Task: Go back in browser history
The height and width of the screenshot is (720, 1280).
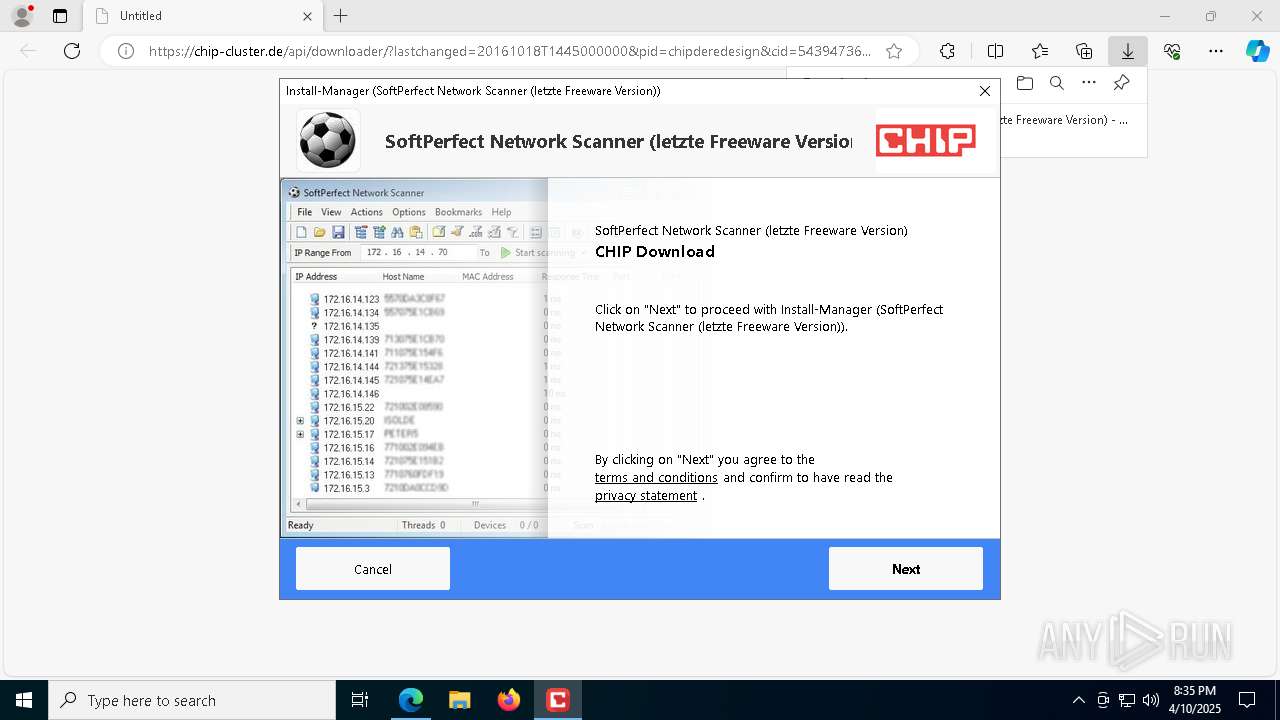Action: point(28,51)
